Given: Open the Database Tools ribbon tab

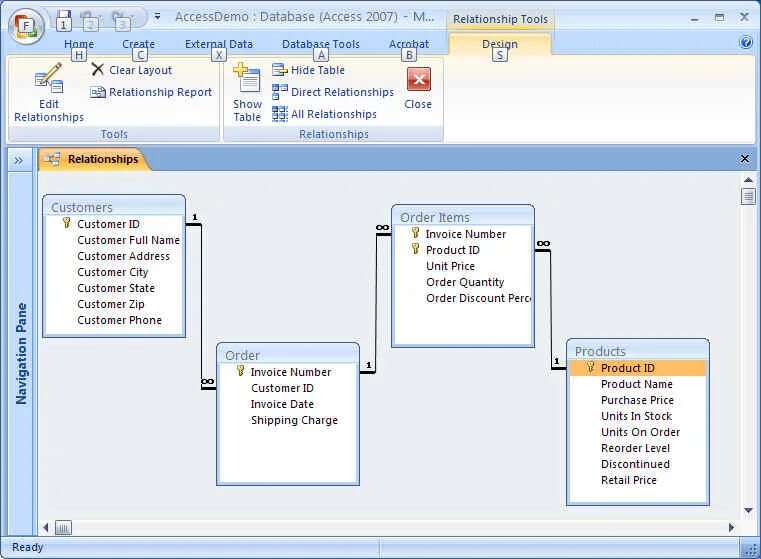Looking at the screenshot, I should point(321,44).
